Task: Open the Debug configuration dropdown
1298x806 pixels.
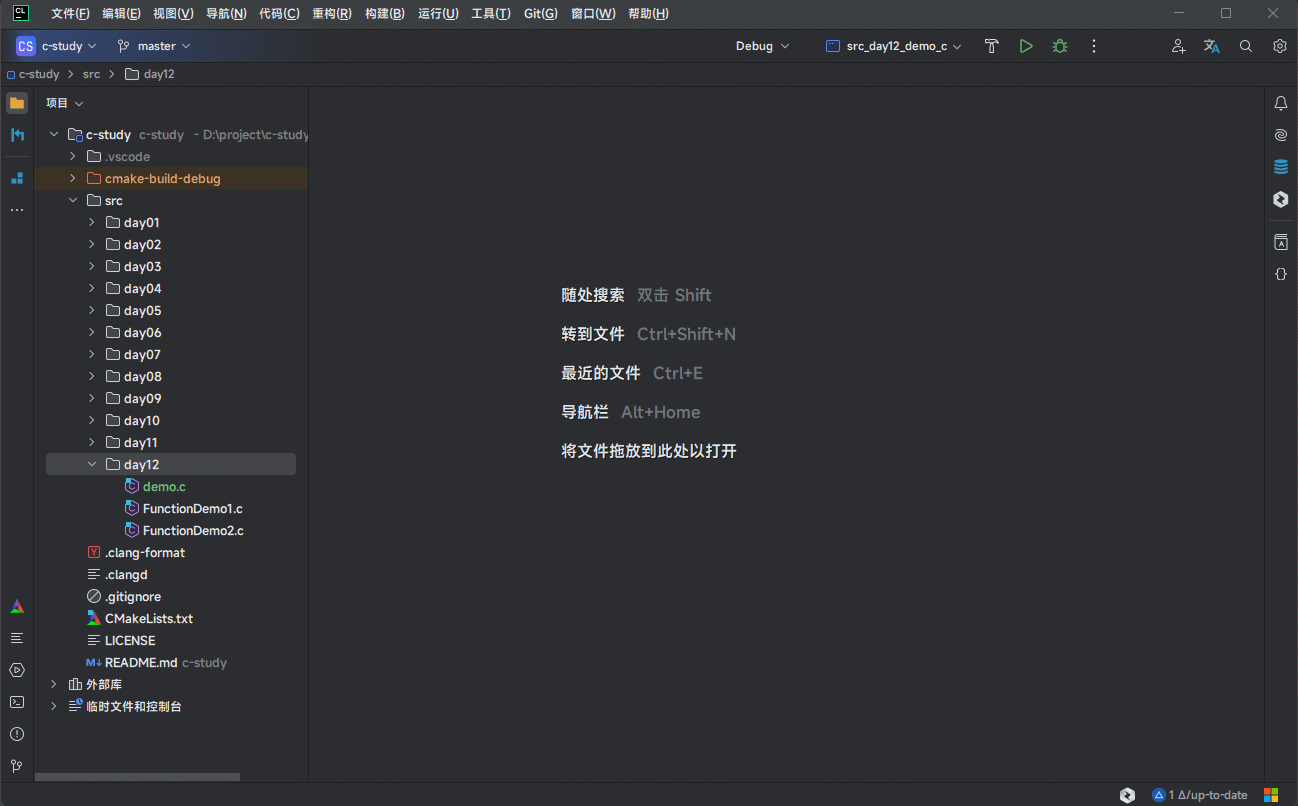Action: 762,45
